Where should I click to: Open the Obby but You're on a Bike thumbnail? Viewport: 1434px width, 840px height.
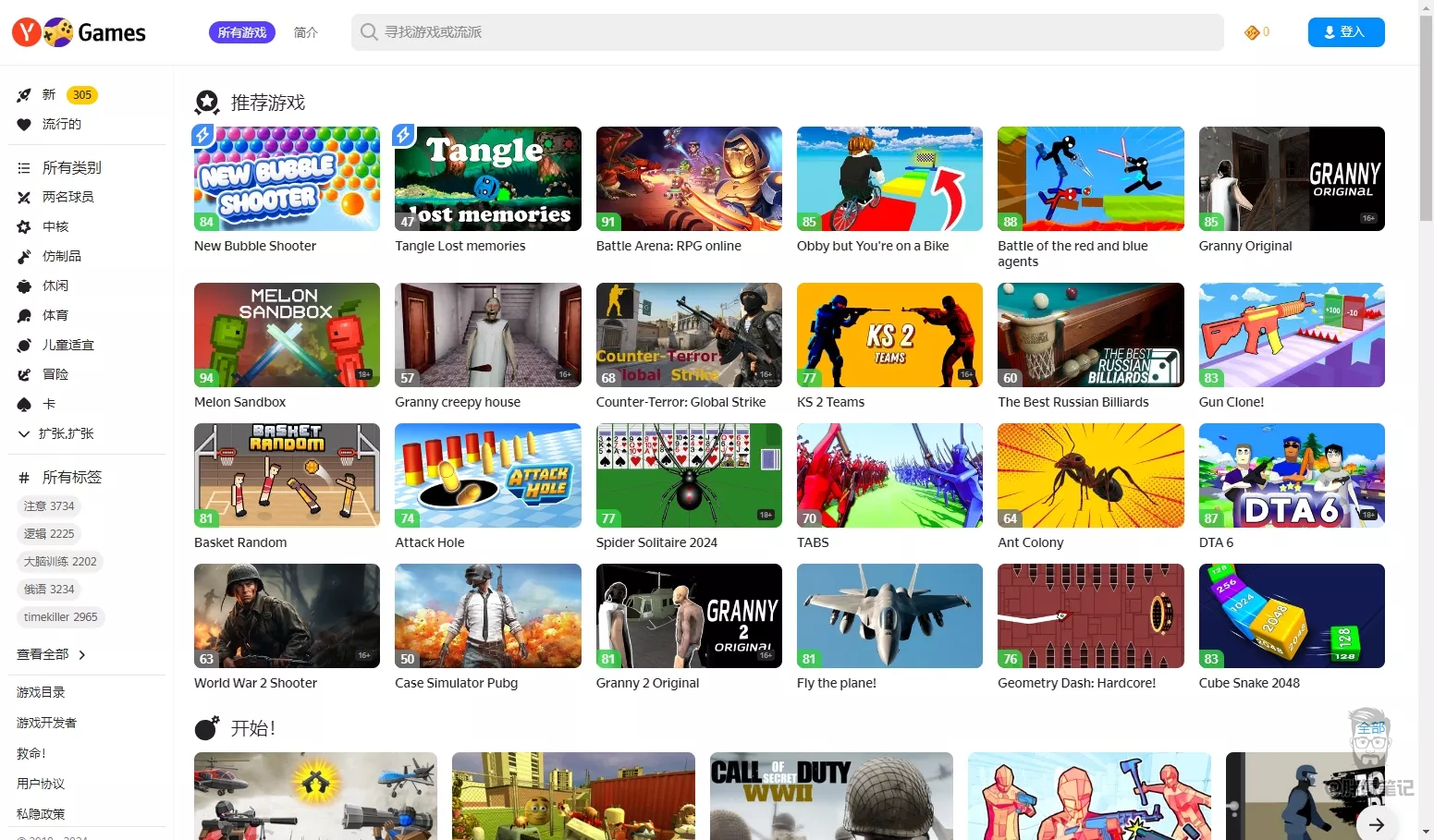[x=889, y=178]
